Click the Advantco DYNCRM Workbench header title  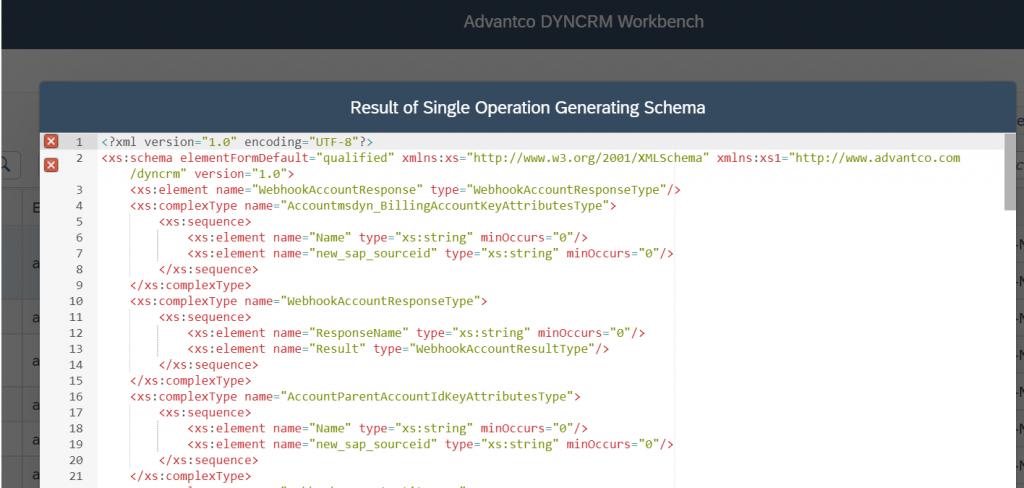(x=584, y=22)
